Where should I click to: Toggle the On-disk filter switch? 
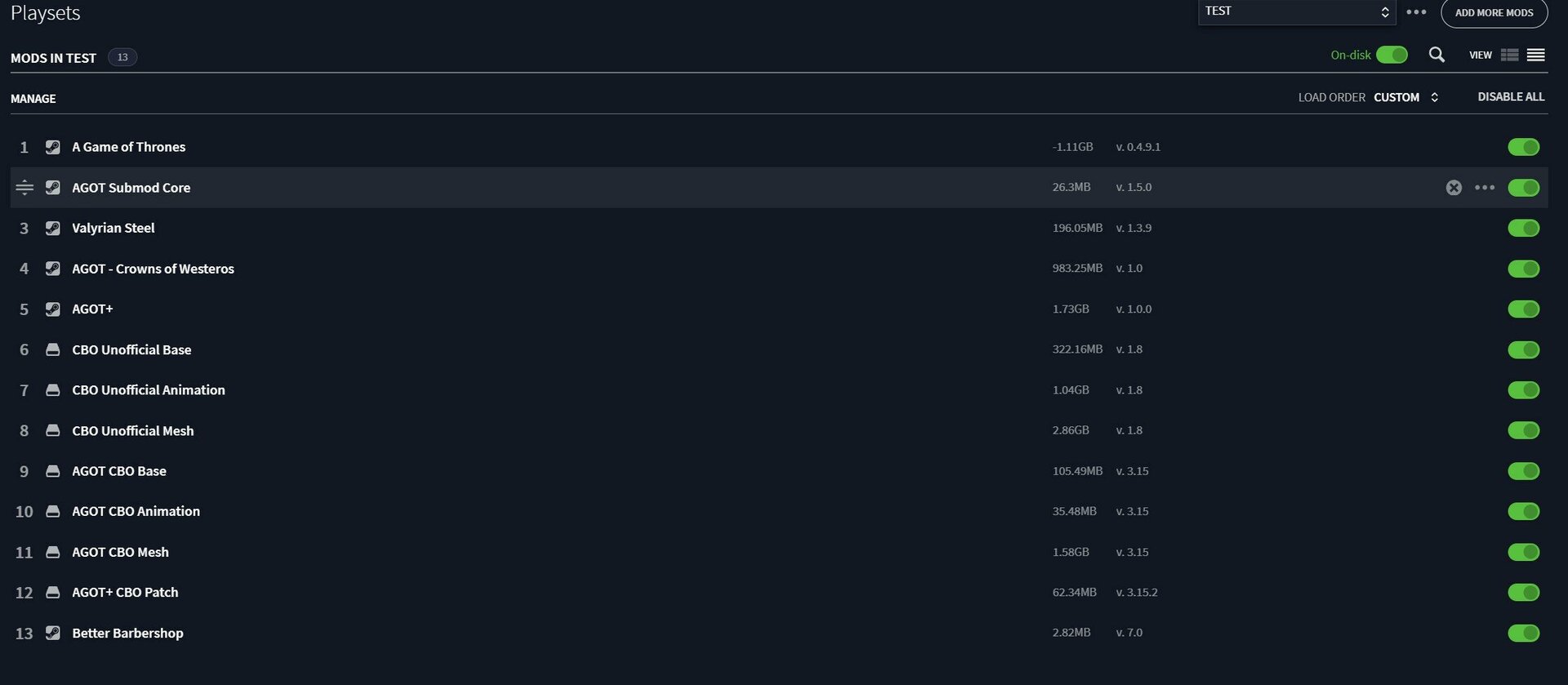click(x=1392, y=55)
